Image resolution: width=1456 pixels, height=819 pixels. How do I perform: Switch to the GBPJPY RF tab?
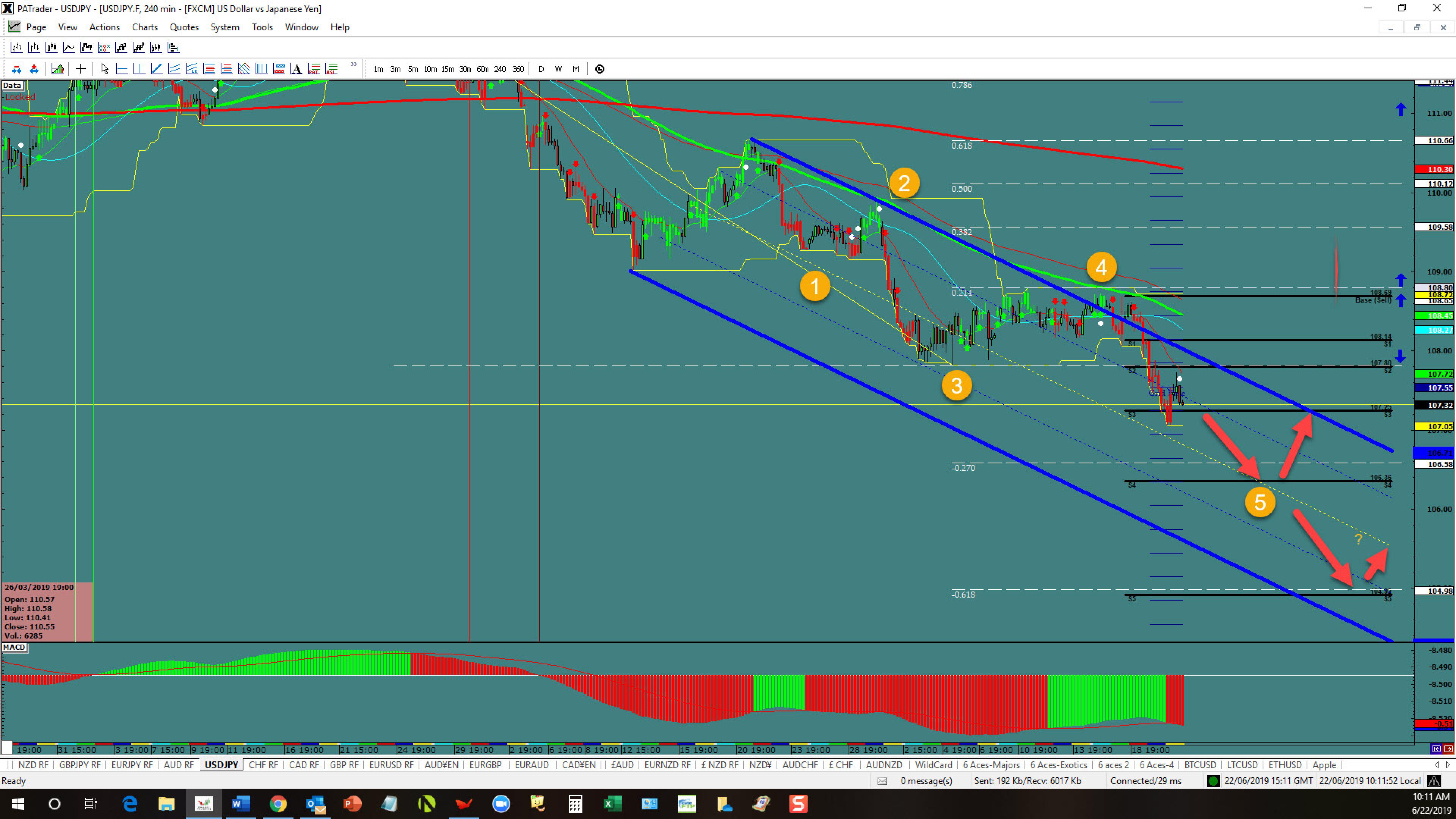coord(80,765)
